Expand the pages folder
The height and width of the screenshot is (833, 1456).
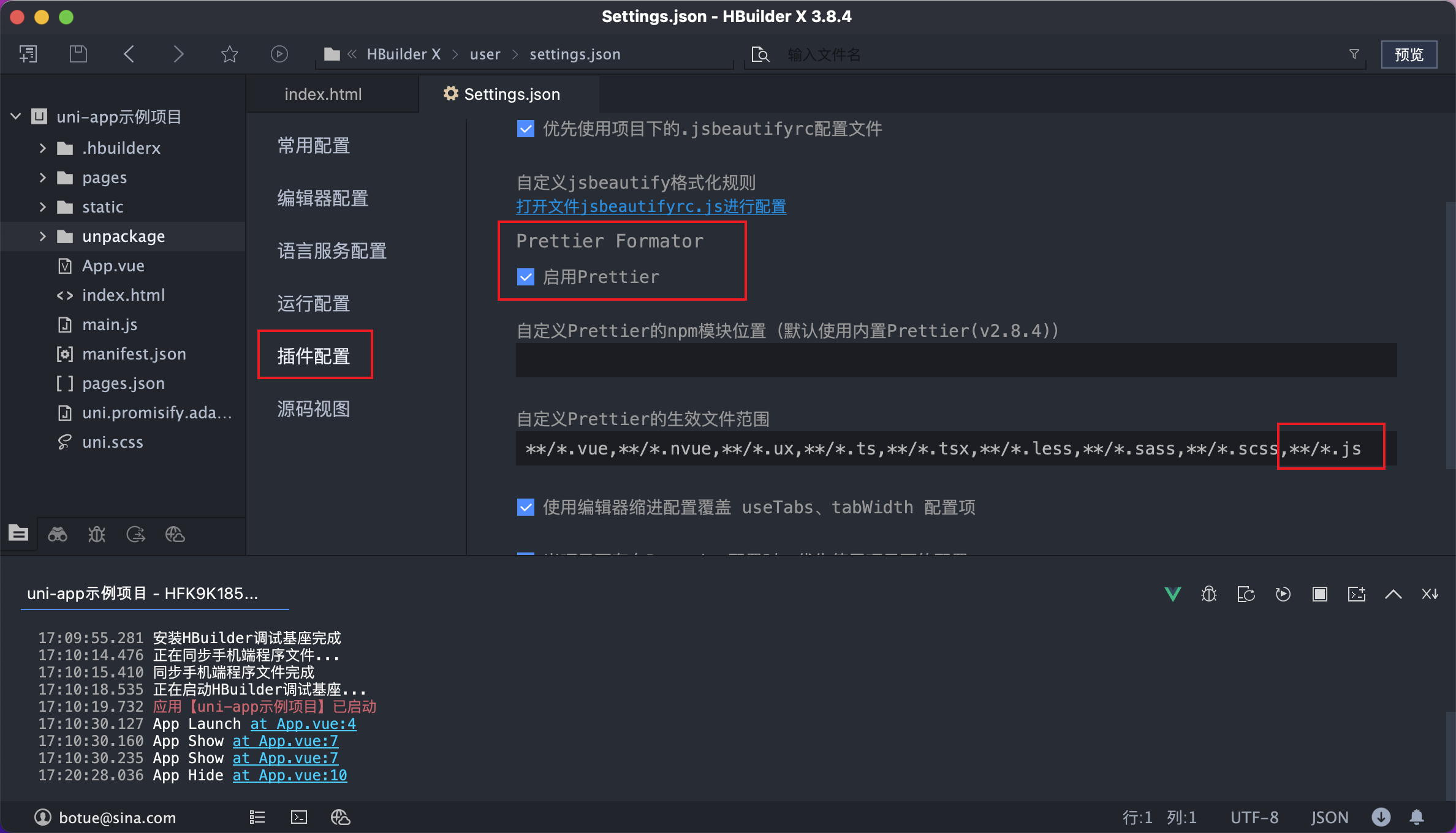(x=42, y=178)
